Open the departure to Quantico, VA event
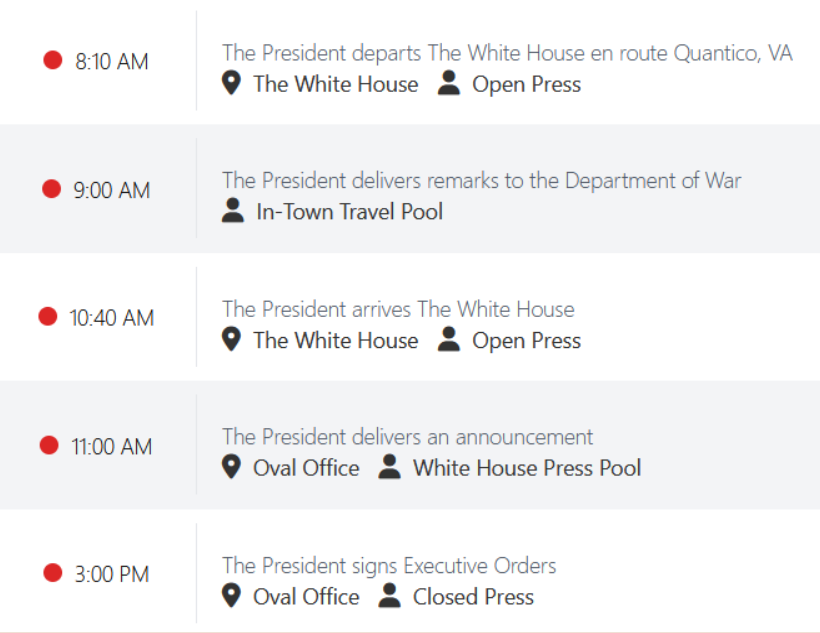Screen dimensions: 820x633 coord(507,53)
